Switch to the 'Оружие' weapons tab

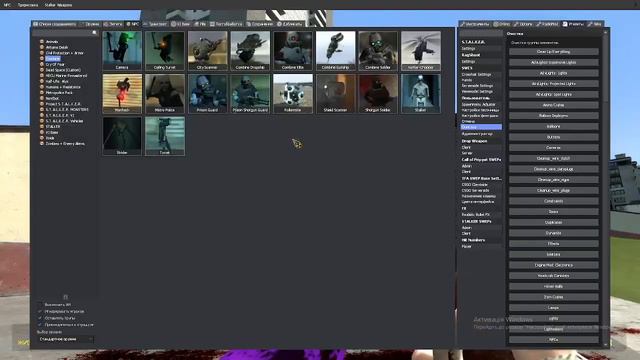coord(90,24)
